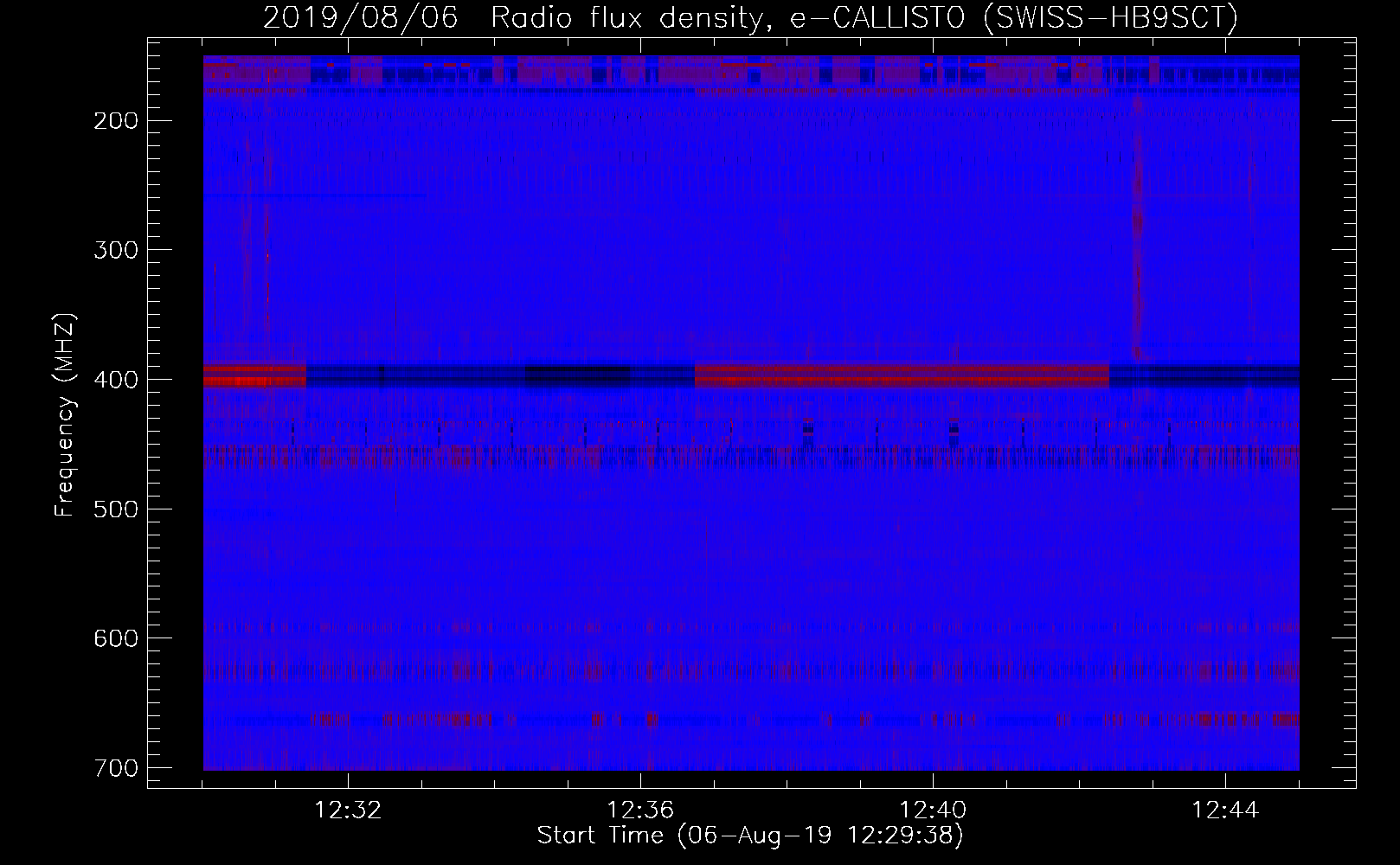Click the 200 frequency tick label
Image resolution: width=1400 pixels, height=865 pixels.
115,121
